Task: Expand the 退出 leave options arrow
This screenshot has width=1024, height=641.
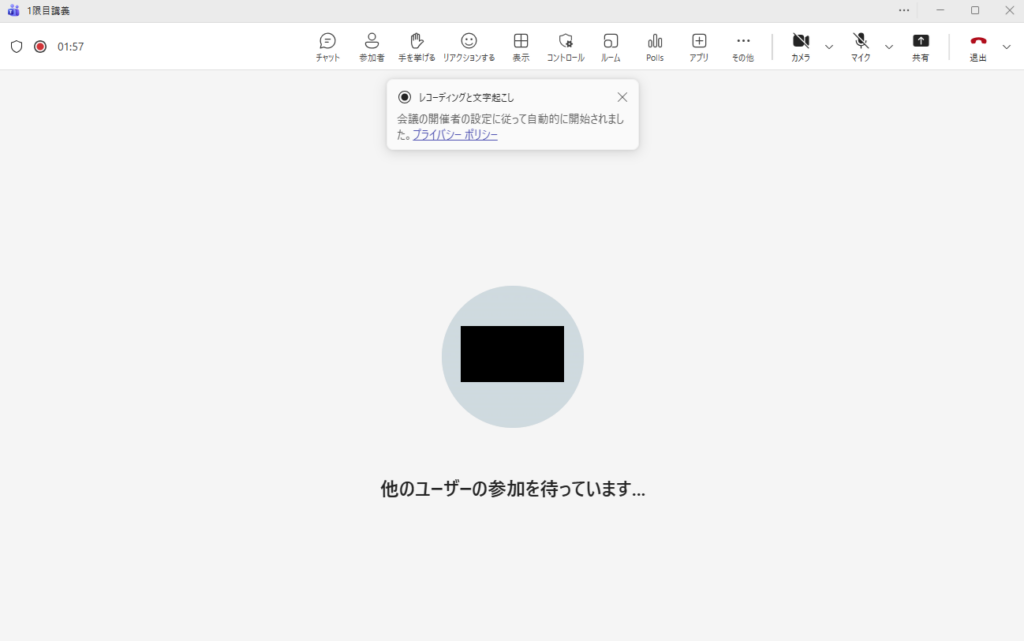Action: pyautogui.click(x=1006, y=47)
